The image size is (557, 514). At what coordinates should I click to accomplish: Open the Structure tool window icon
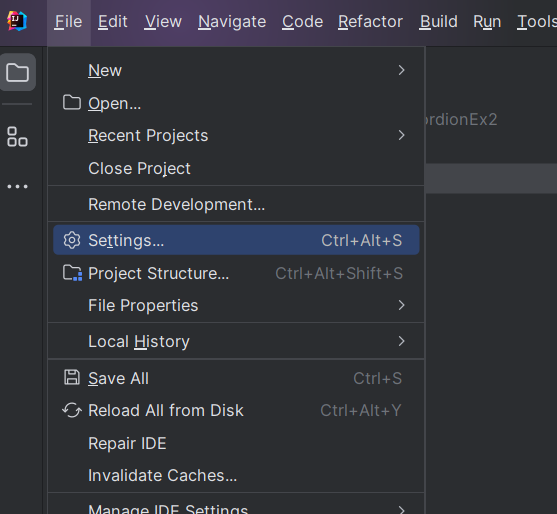click(17, 137)
